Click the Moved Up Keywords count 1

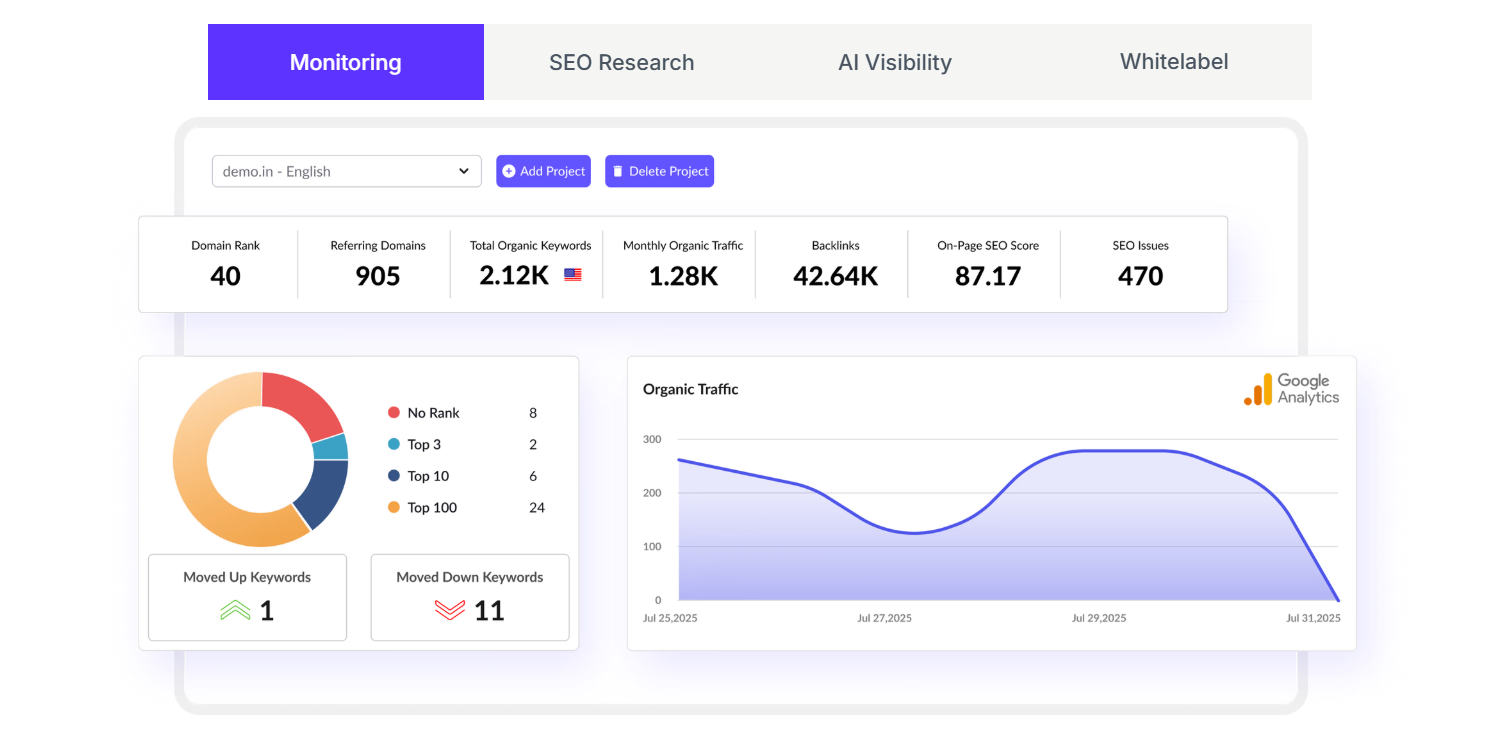coord(266,610)
